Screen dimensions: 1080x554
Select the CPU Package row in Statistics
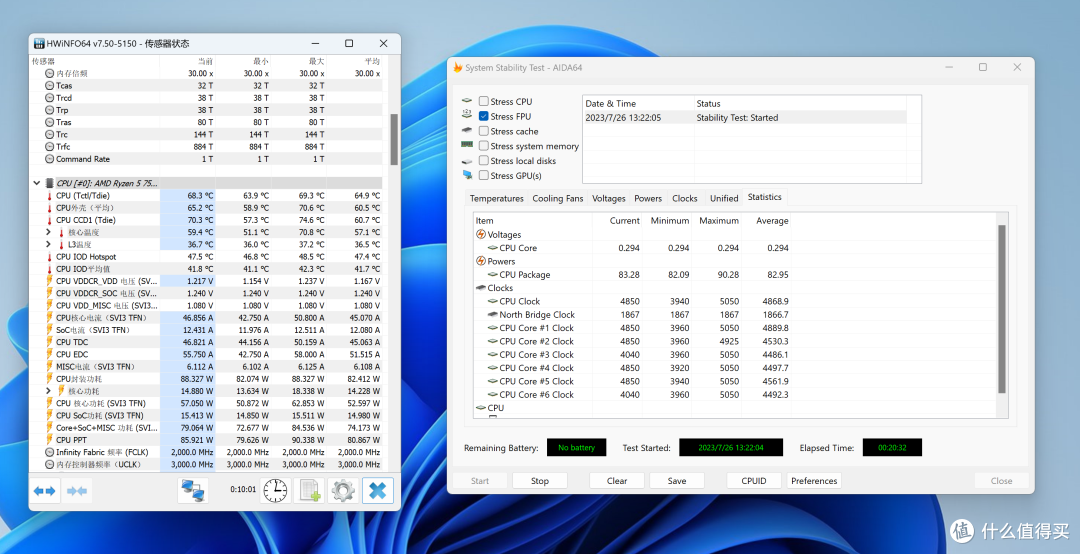pyautogui.click(x=632, y=274)
